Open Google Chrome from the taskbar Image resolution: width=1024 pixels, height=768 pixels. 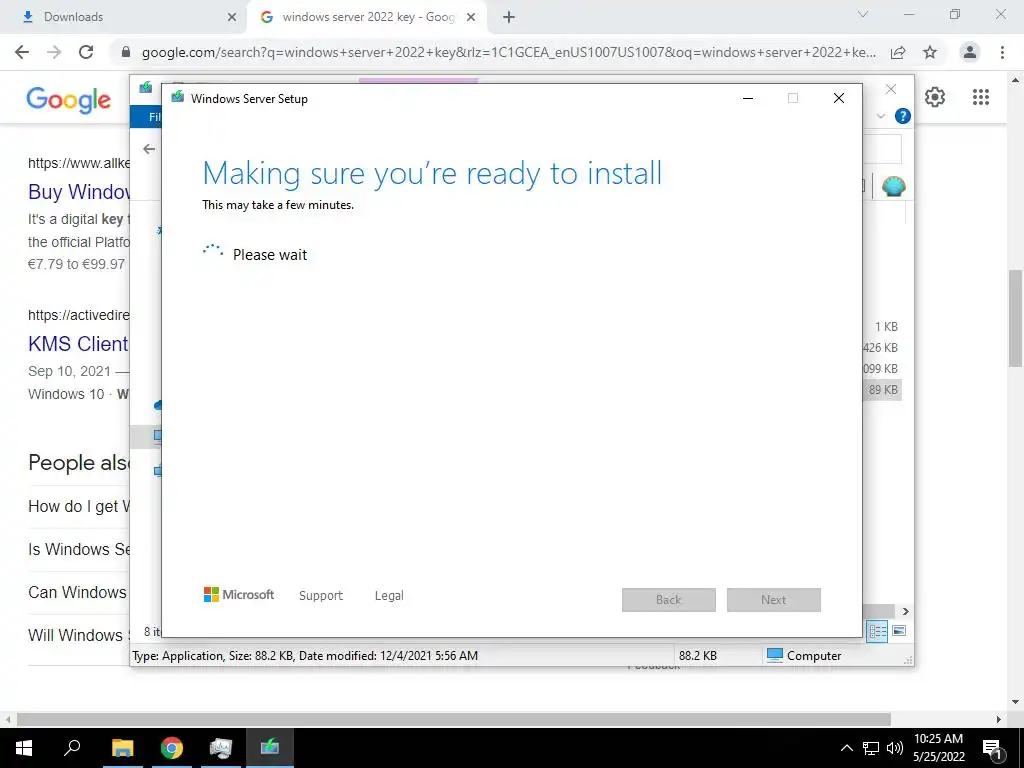[x=172, y=748]
